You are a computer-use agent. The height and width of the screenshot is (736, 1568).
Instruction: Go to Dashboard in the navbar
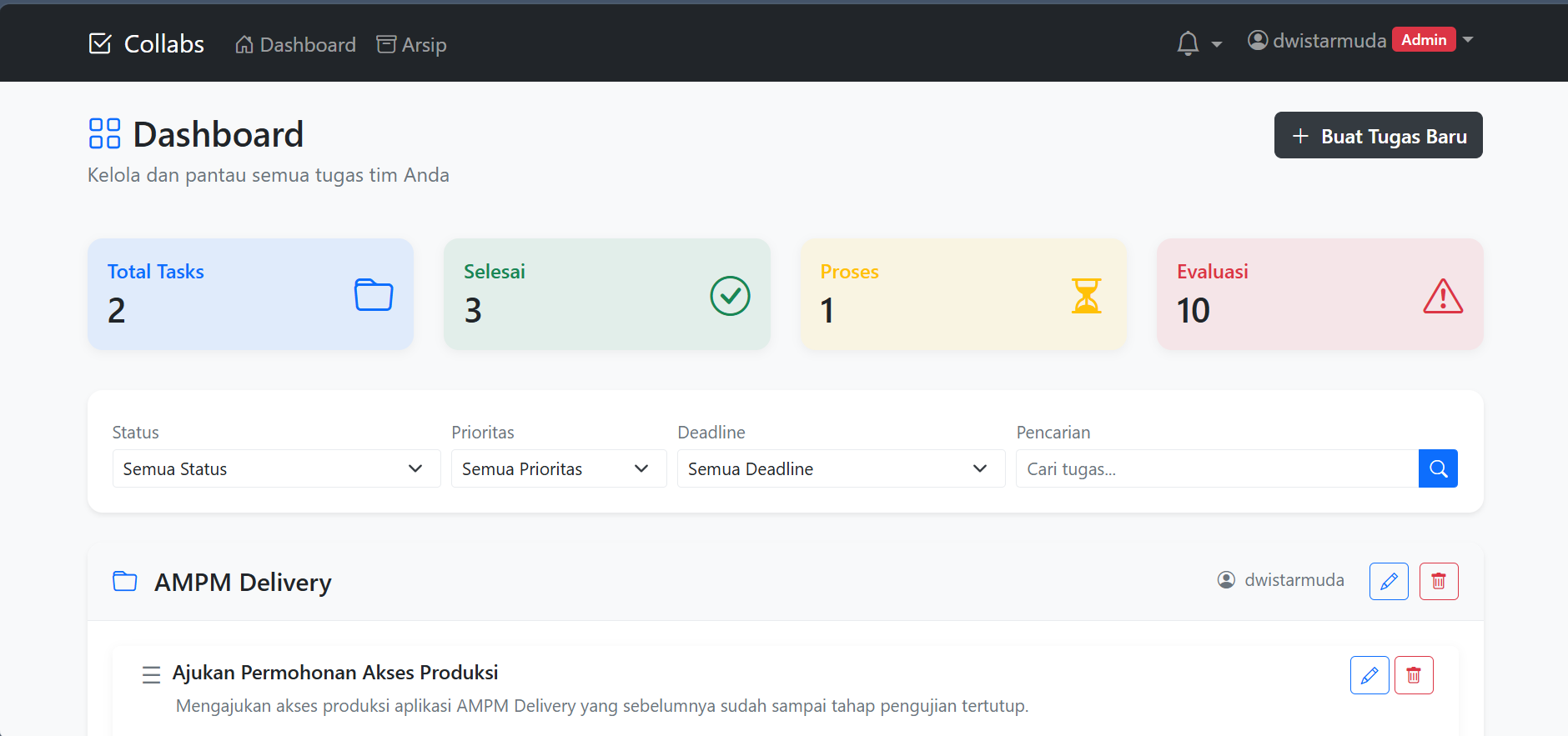(295, 44)
